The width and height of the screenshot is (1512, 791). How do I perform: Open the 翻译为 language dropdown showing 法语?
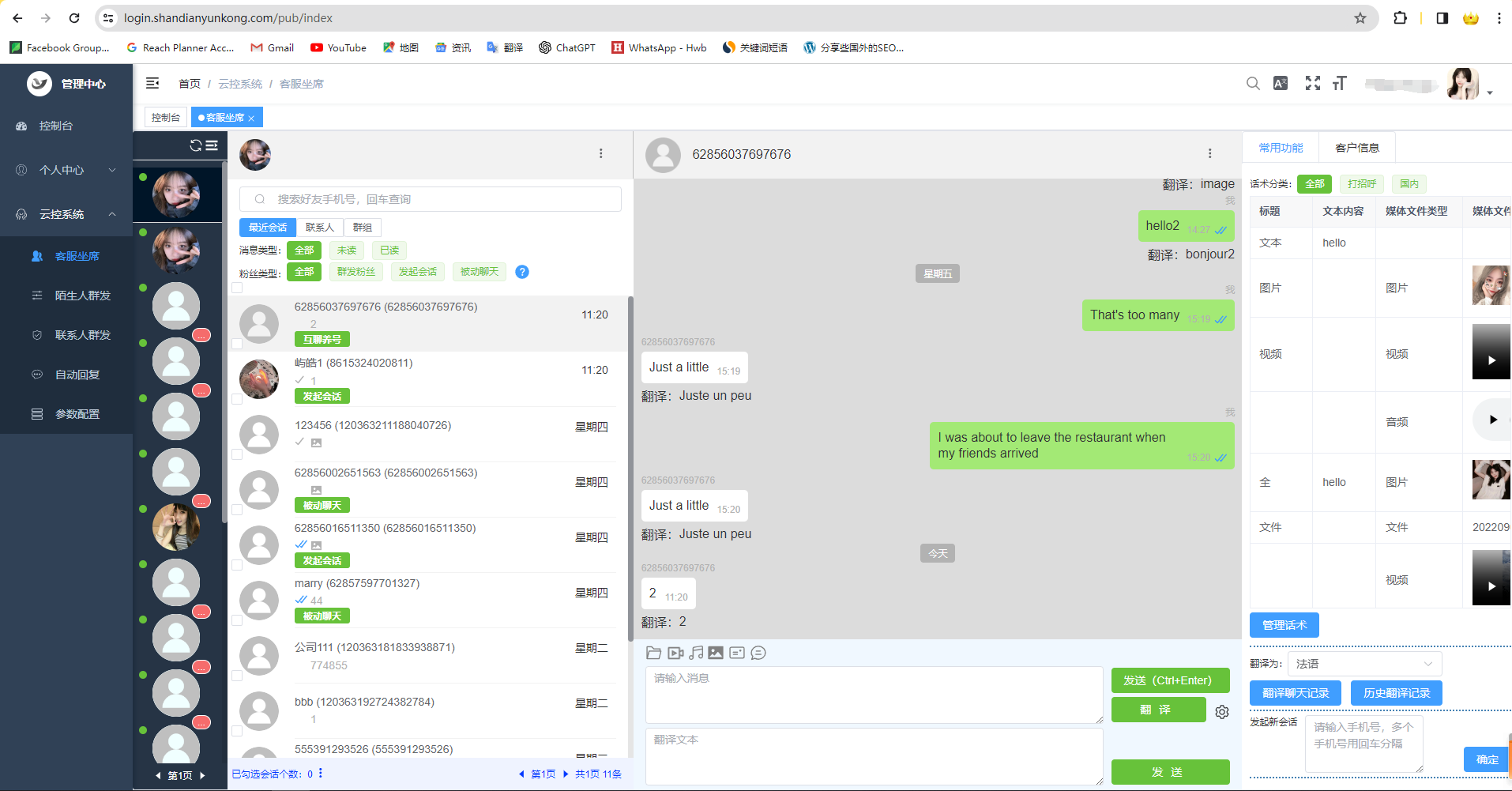[1364, 664]
